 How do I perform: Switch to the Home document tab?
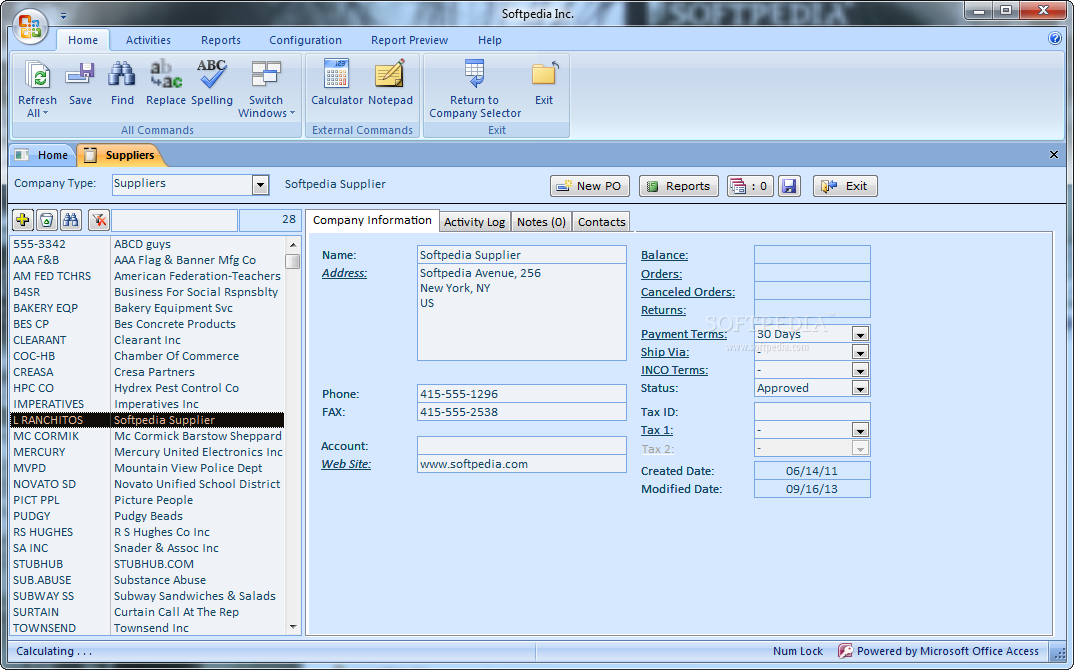[x=42, y=155]
